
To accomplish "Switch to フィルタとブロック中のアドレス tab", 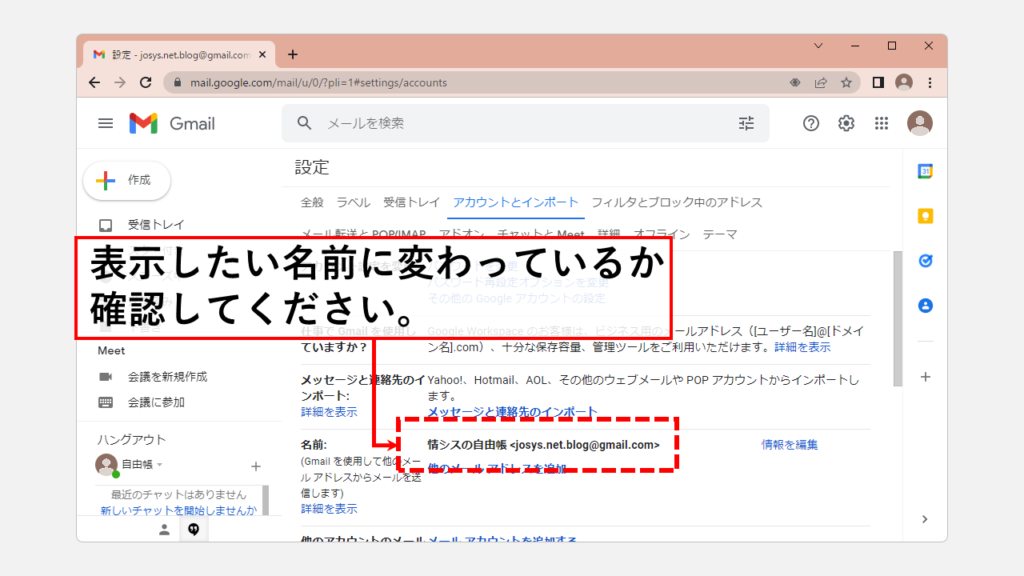I will (x=676, y=202).
